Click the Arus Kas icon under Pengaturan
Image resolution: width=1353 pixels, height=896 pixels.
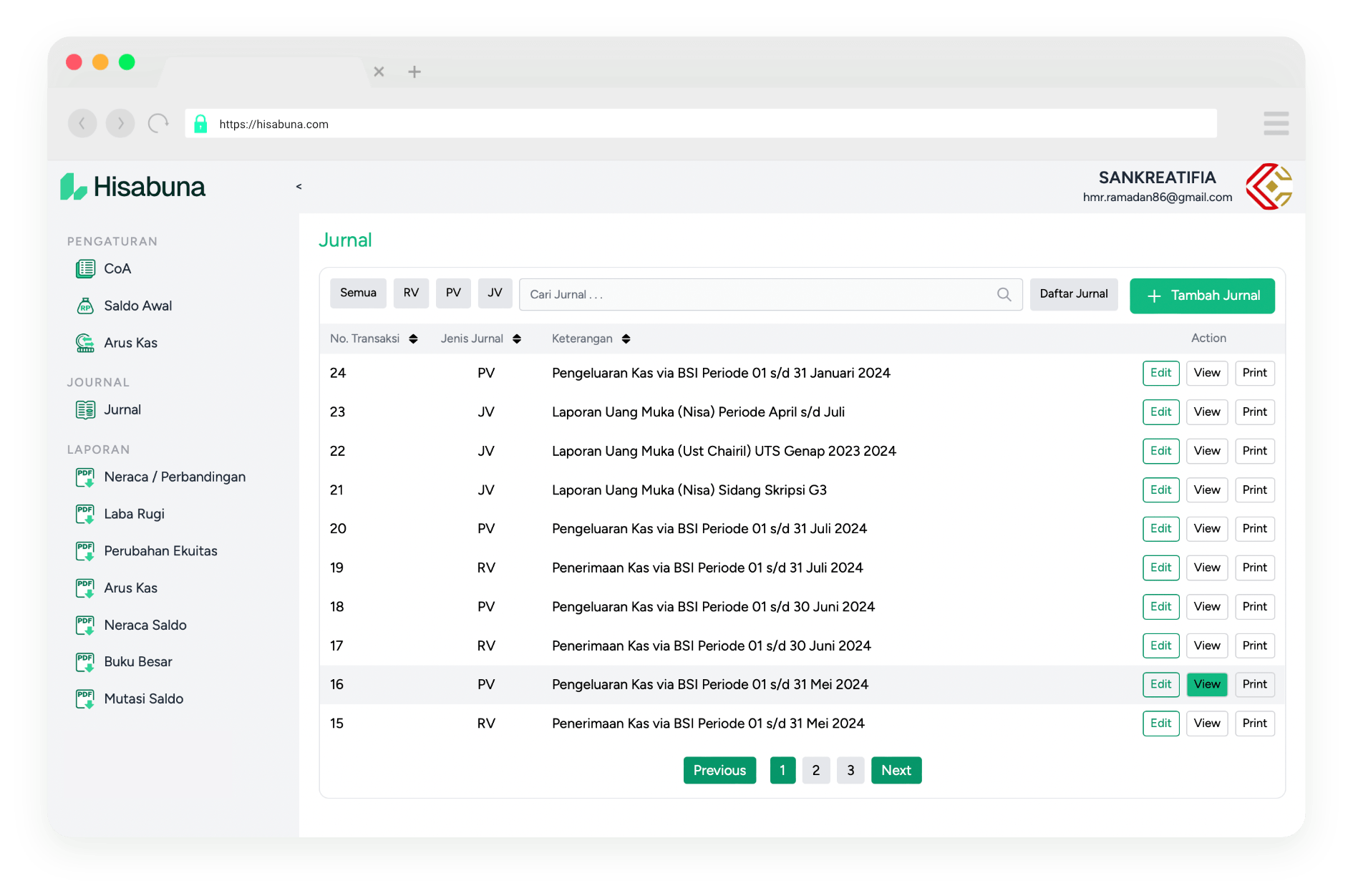click(84, 343)
